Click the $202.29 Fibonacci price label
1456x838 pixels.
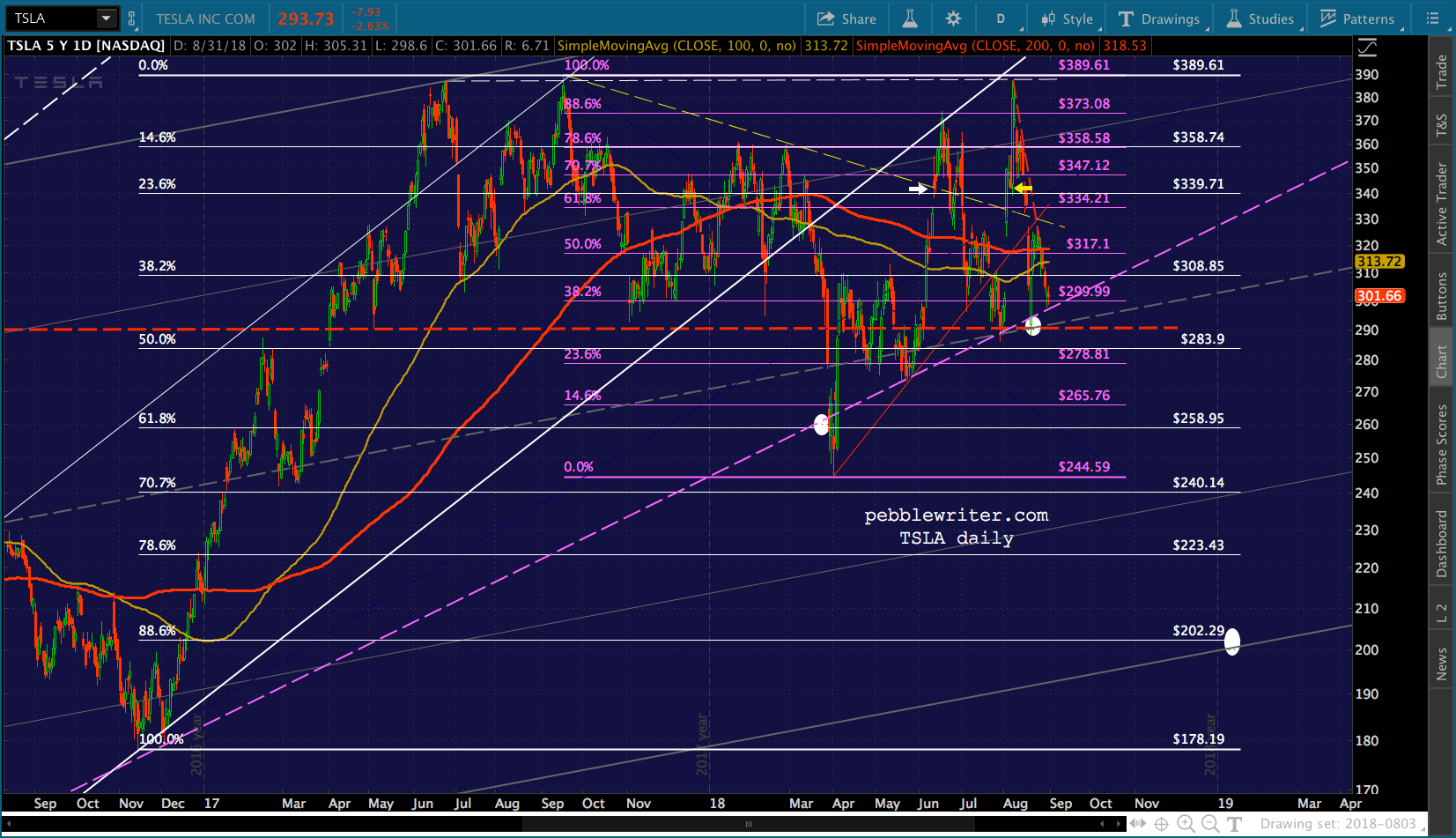(1198, 631)
